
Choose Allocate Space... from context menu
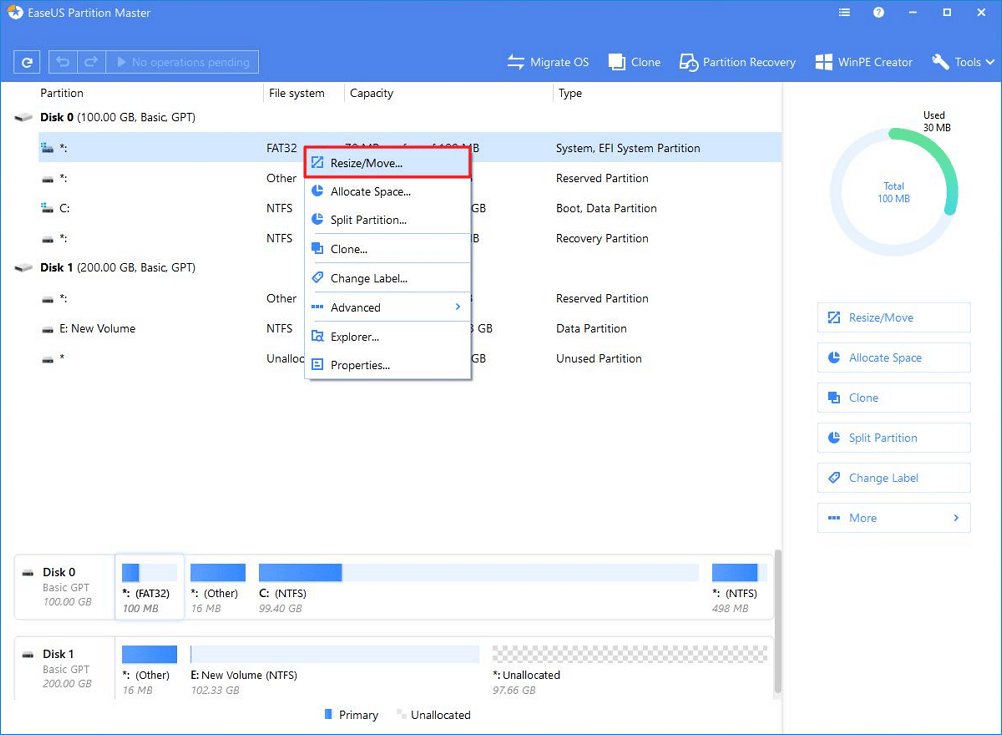pyautogui.click(x=388, y=192)
